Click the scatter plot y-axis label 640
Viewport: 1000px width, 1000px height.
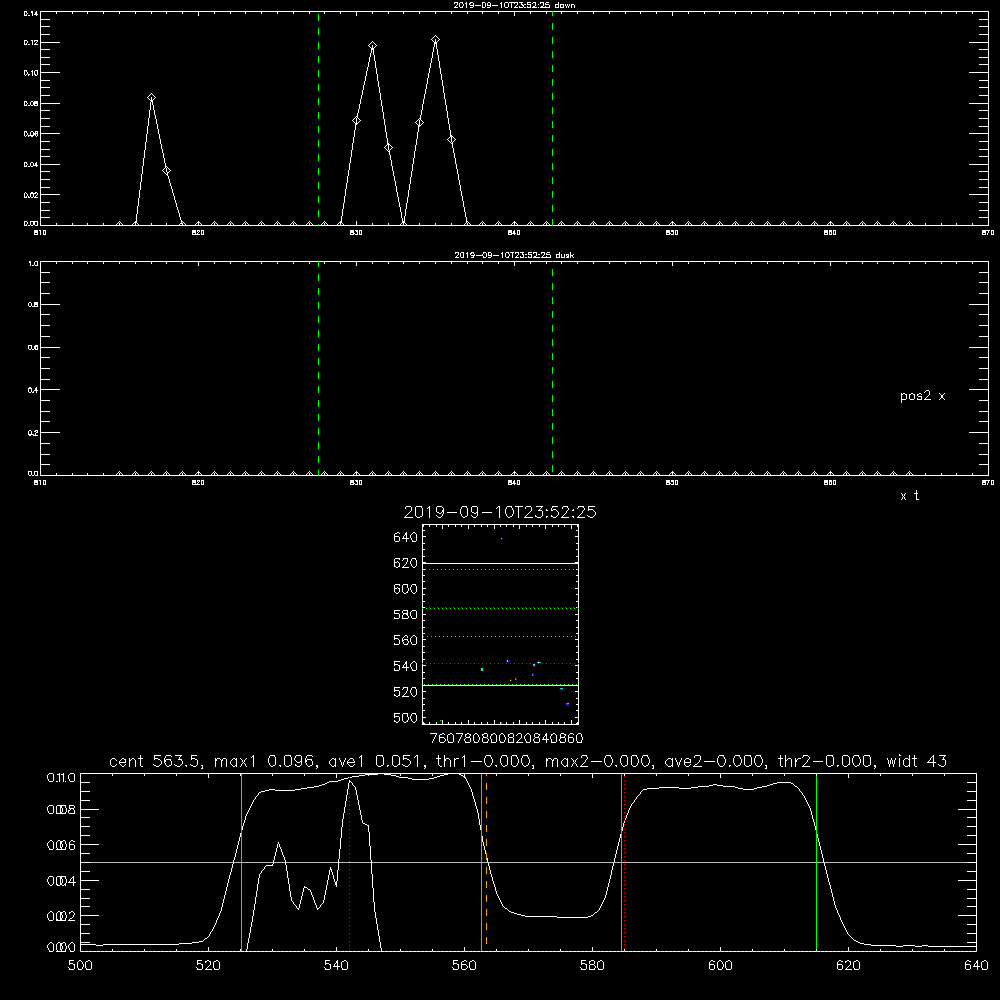406,538
